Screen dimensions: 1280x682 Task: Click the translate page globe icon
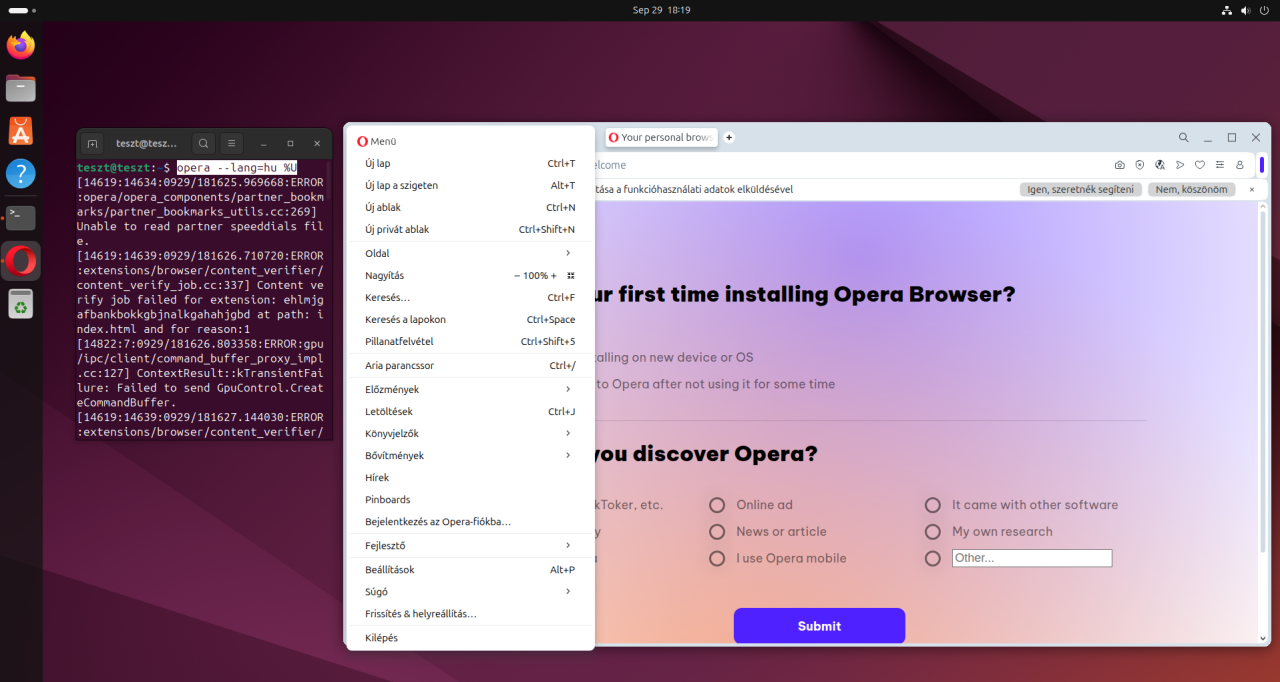coord(1159,165)
